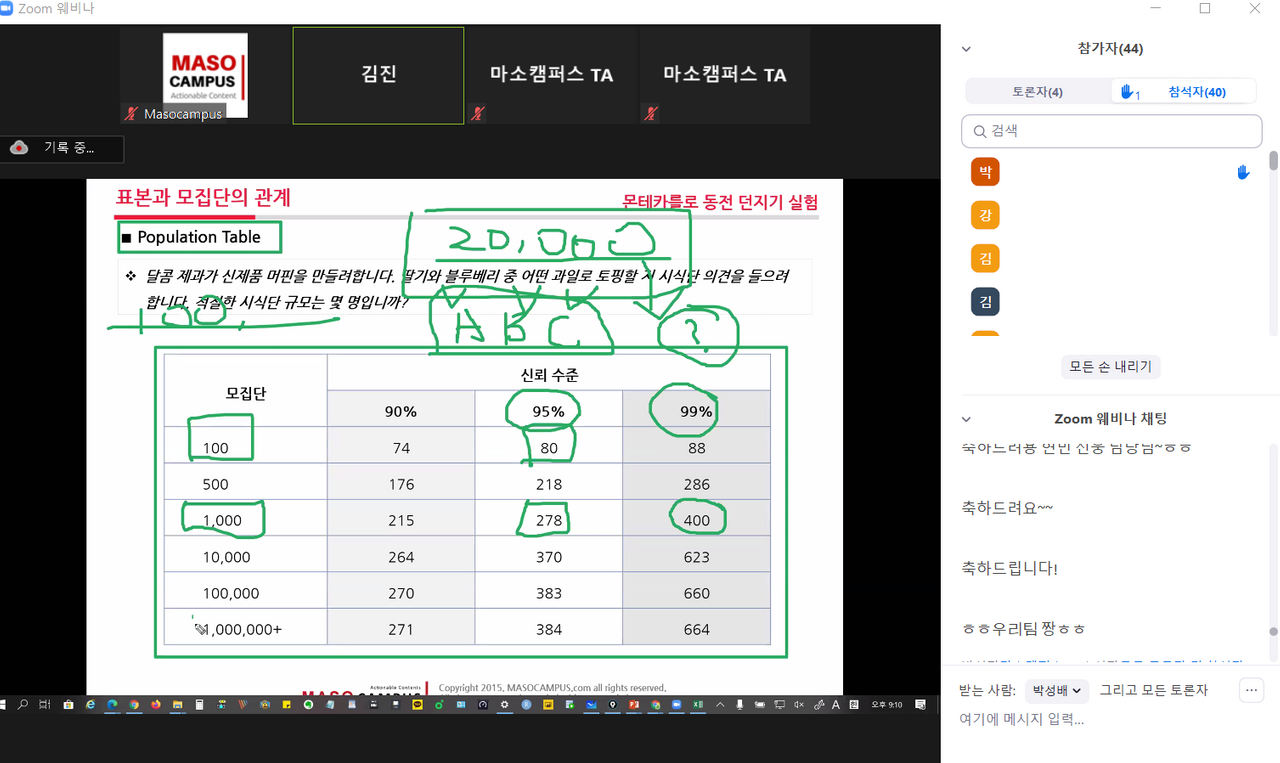Open the 박성배 recipient dropdown
1280x763 pixels.
point(1056,690)
